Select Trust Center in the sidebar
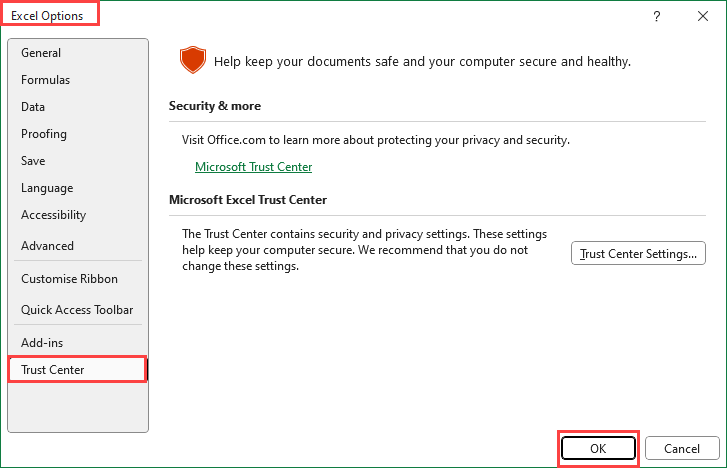Screen dimensions: 727x468 click(x=77, y=370)
